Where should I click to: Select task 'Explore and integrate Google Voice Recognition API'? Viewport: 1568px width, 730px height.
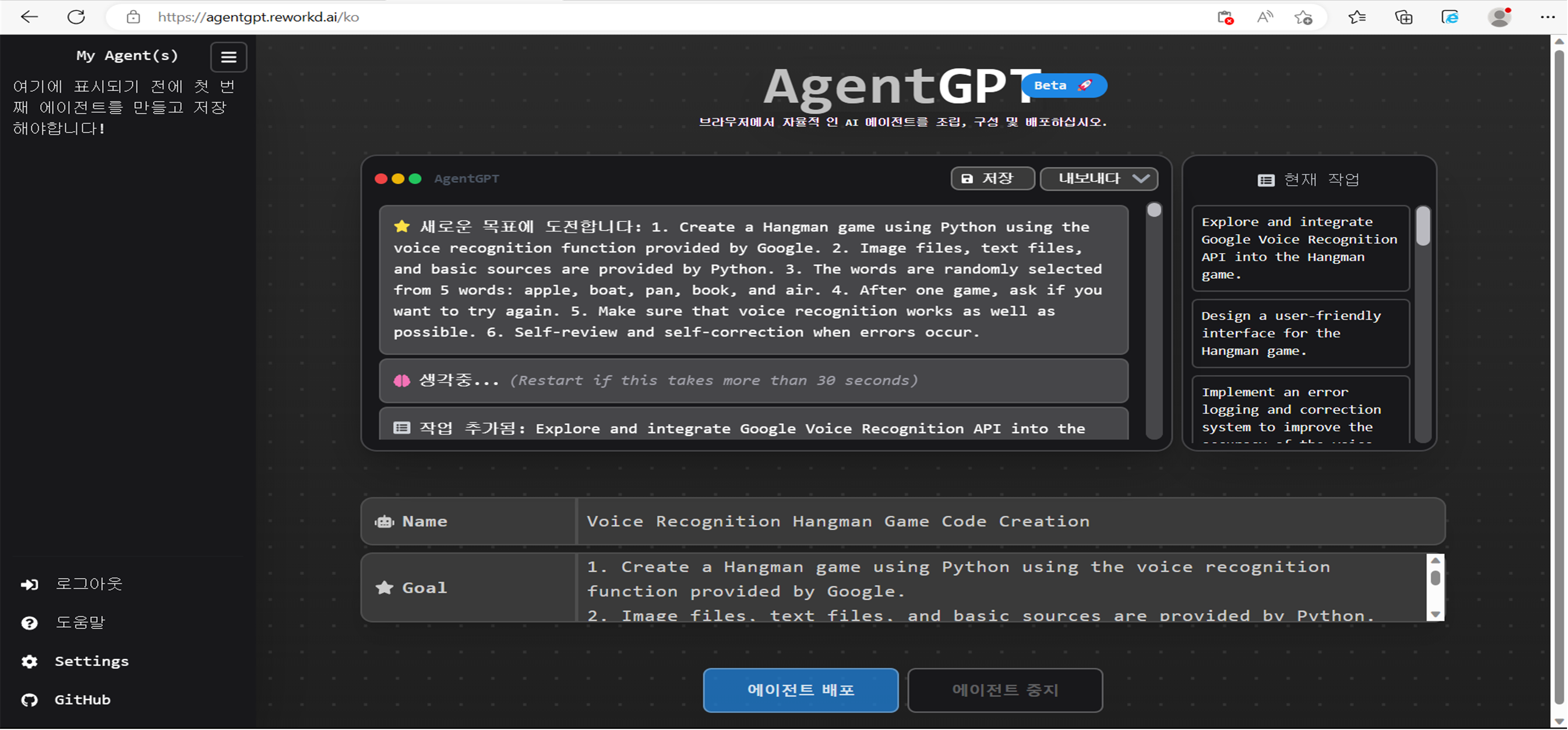click(x=1300, y=248)
